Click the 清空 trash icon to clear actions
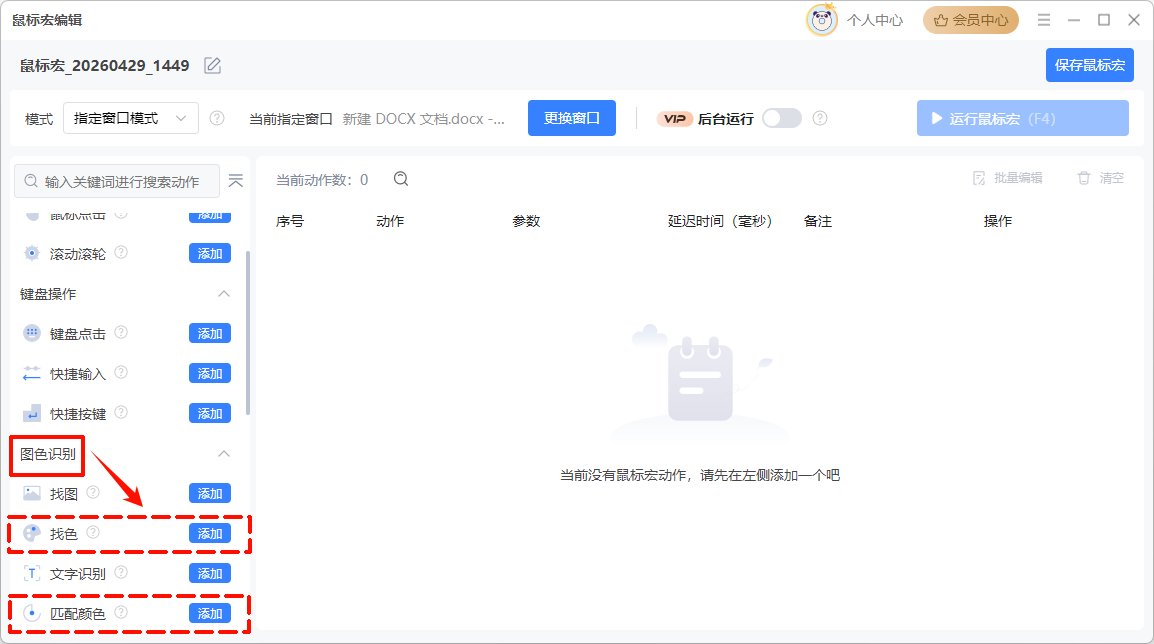Viewport: 1154px width, 644px height. pyautogui.click(x=1083, y=178)
